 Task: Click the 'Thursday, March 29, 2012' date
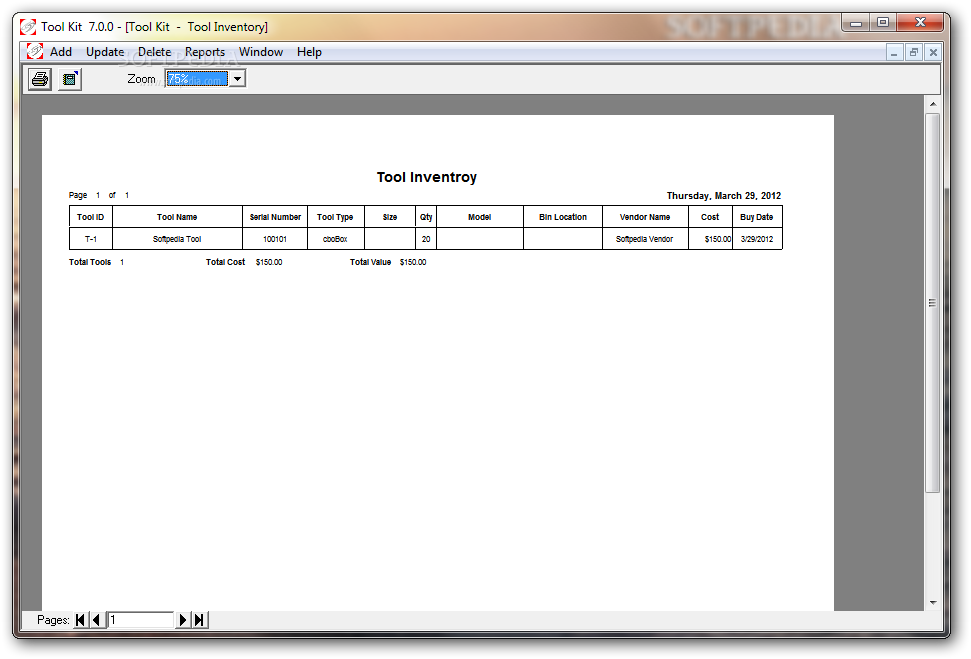click(723, 196)
